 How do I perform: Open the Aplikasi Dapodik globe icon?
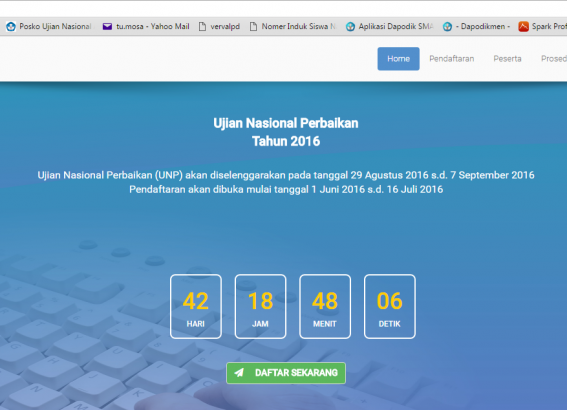coord(350,26)
